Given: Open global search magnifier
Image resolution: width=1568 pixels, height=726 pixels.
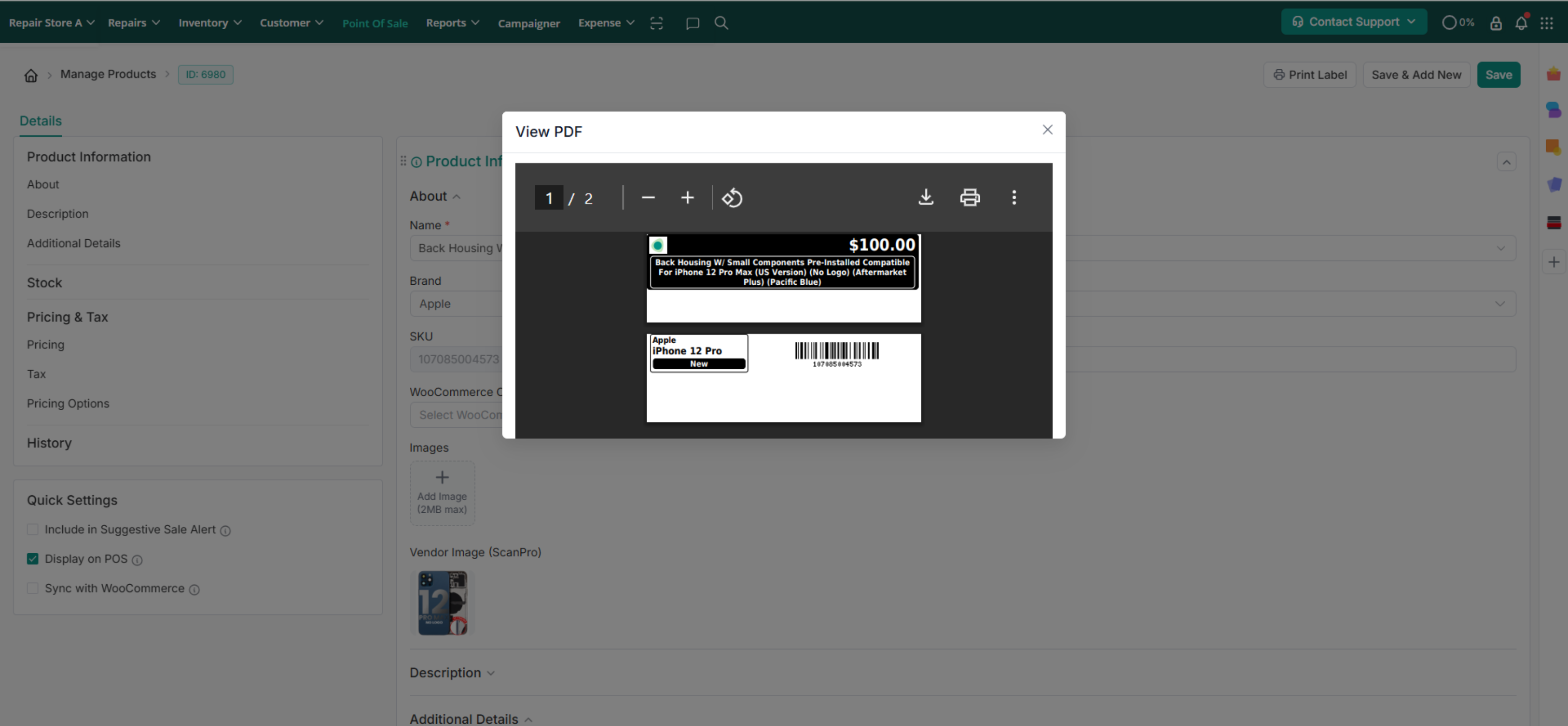Looking at the screenshot, I should click(x=721, y=23).
